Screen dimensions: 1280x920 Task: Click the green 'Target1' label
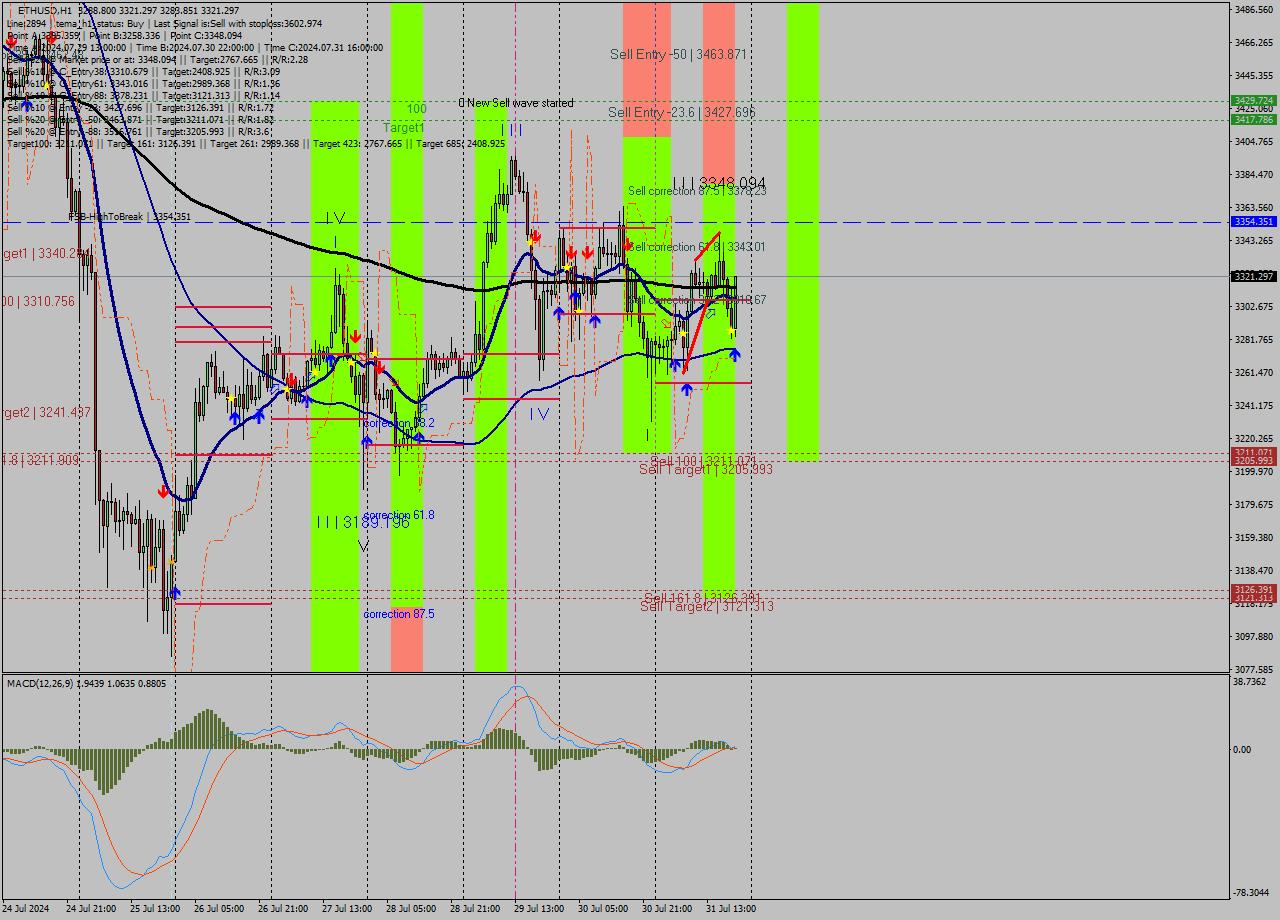click(403, 128)
